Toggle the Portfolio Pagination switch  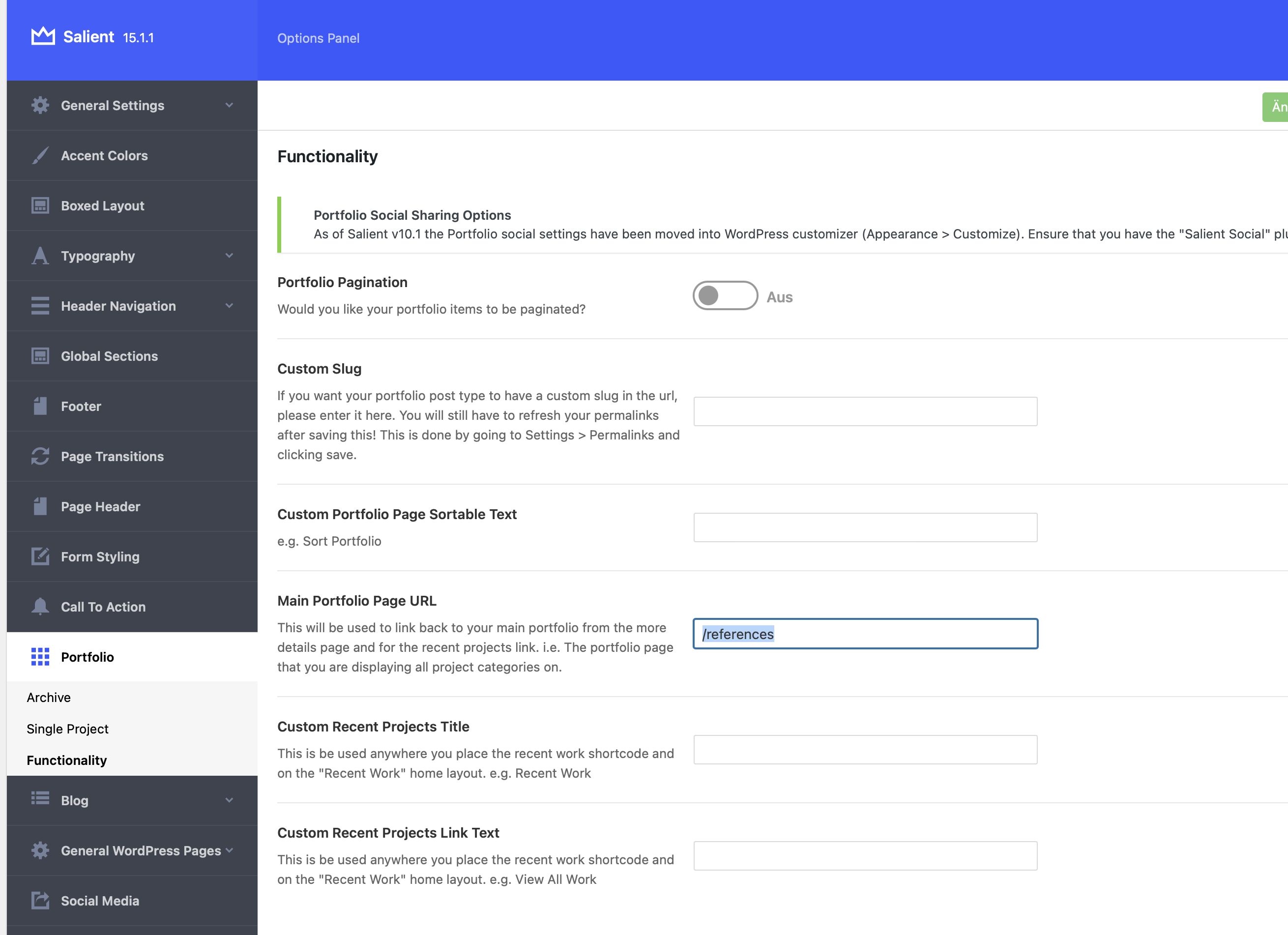click(x=725, y=295)
